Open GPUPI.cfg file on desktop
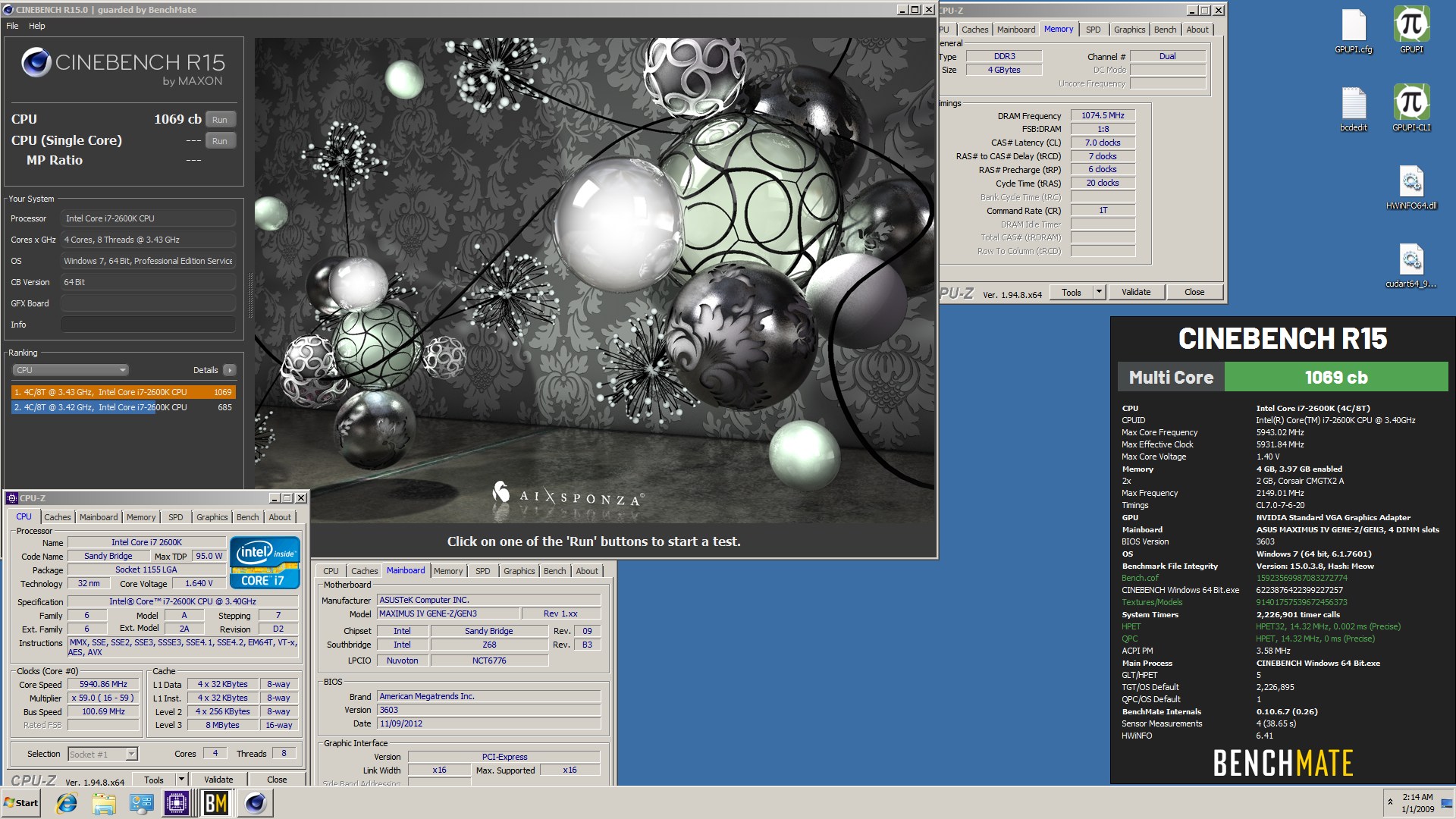 (1353, 32)
